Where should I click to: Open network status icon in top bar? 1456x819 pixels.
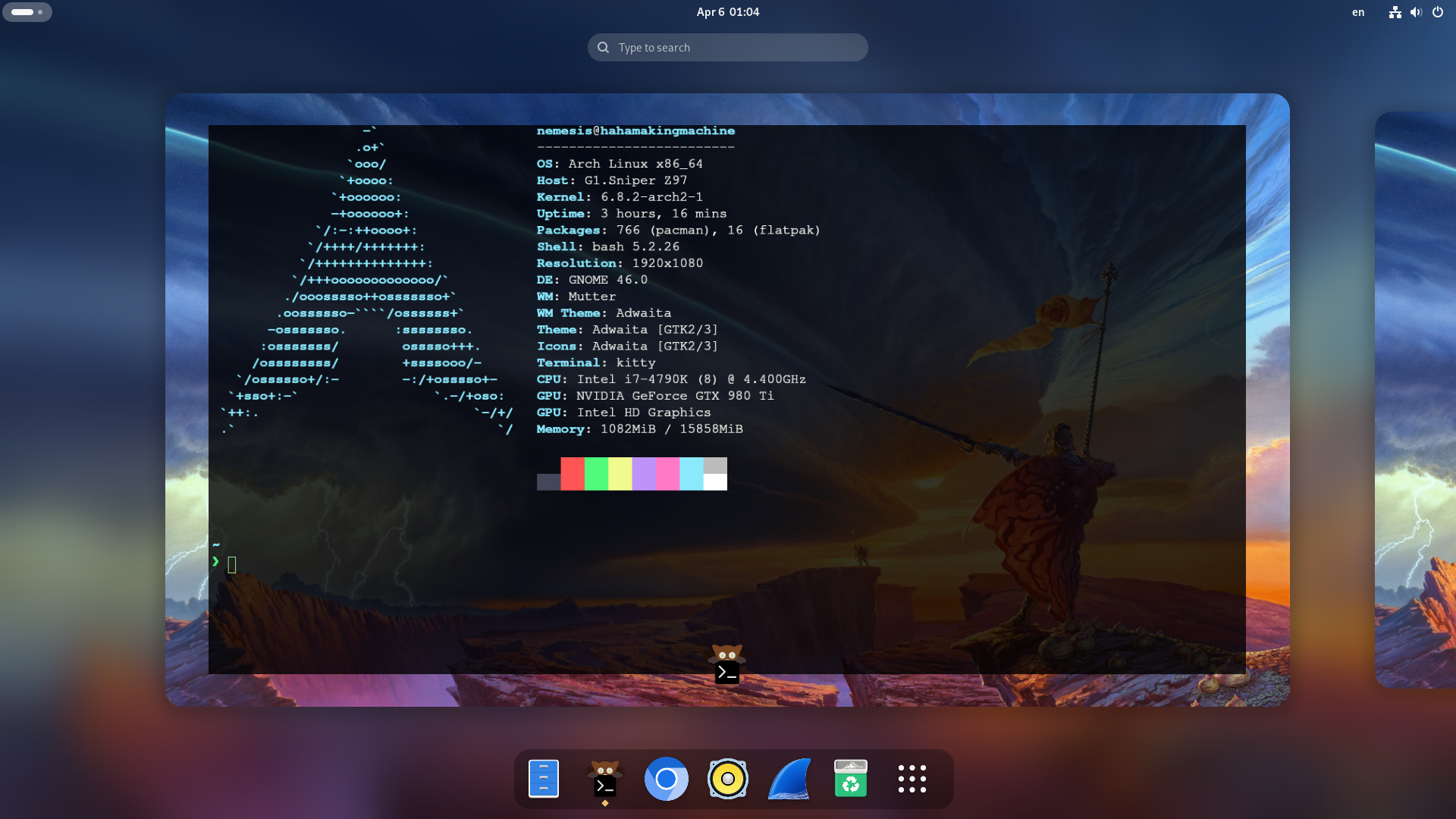pos(1395,12)
